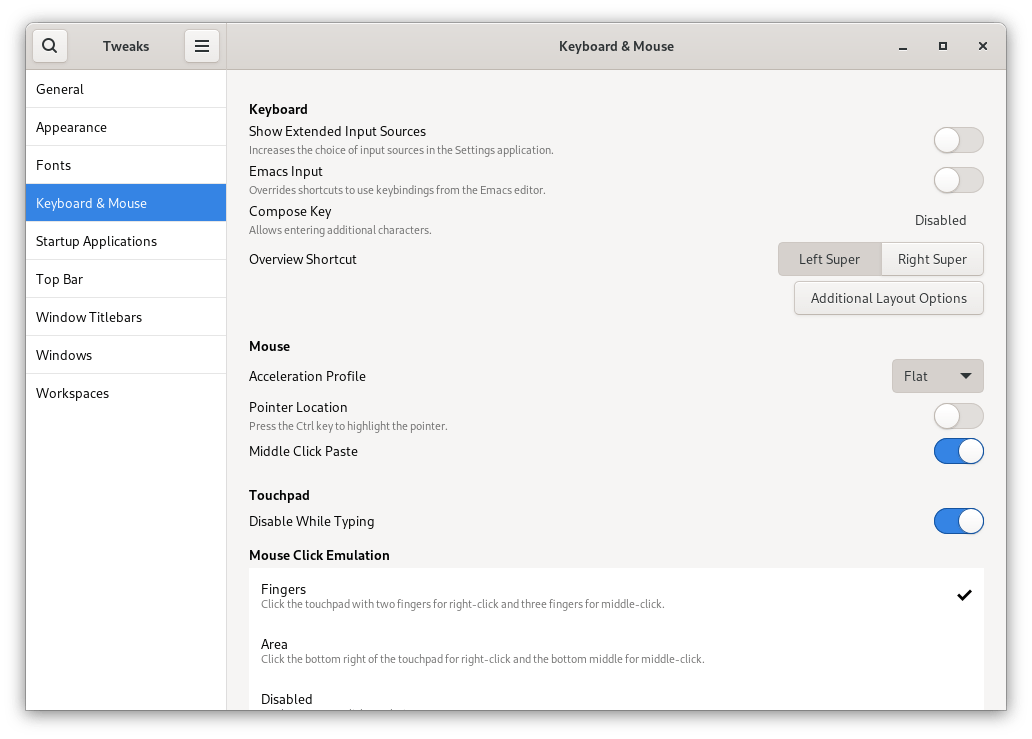This screenshot has width=1032, height=739.
Task: Open the Compose Key Disabled setting
Action: [x=940, y=220]
